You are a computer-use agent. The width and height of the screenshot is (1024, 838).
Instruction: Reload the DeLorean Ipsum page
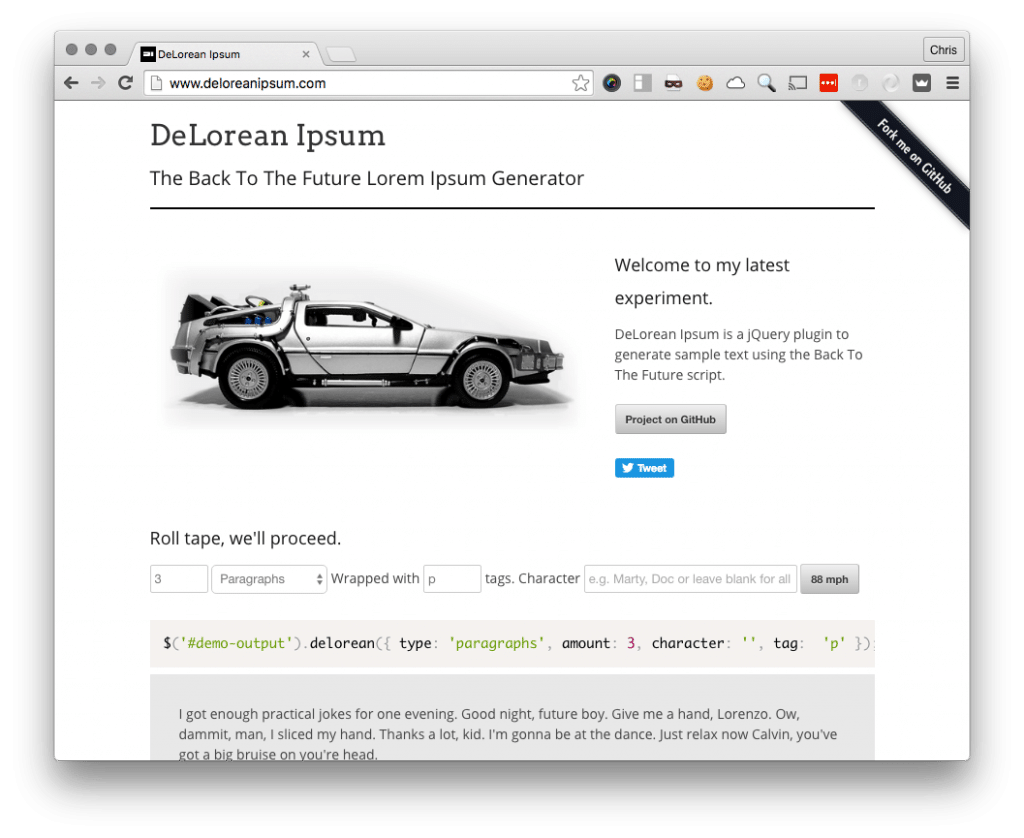click(125, 83)
